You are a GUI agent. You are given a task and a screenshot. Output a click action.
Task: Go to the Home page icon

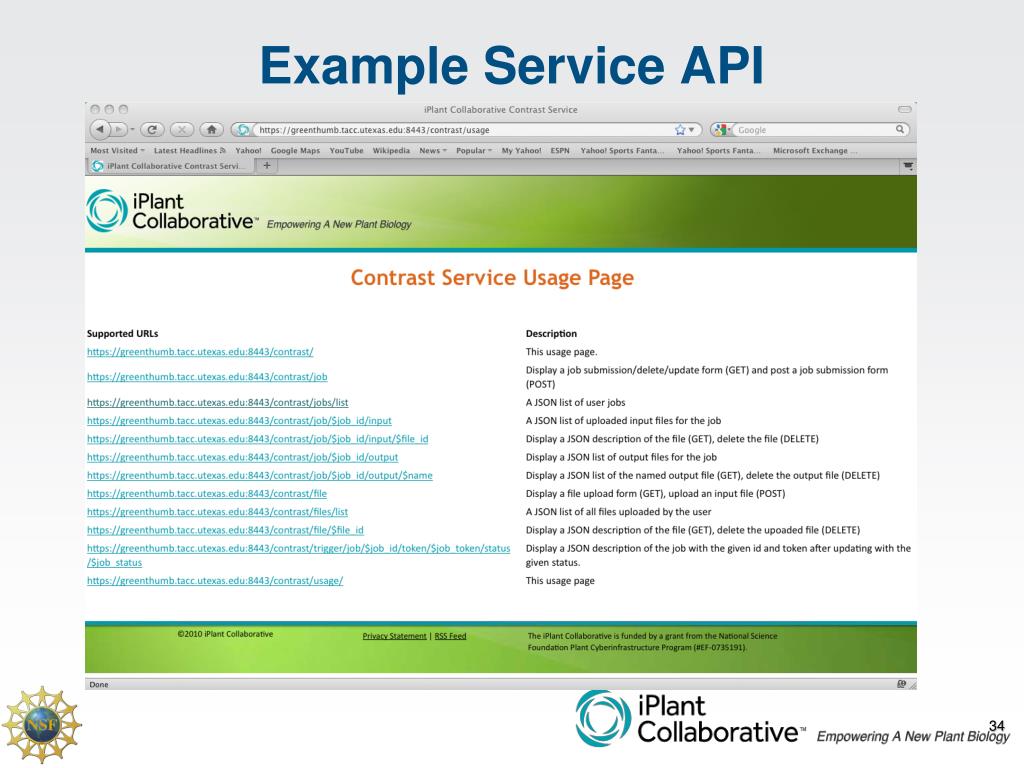pos(212,129)
